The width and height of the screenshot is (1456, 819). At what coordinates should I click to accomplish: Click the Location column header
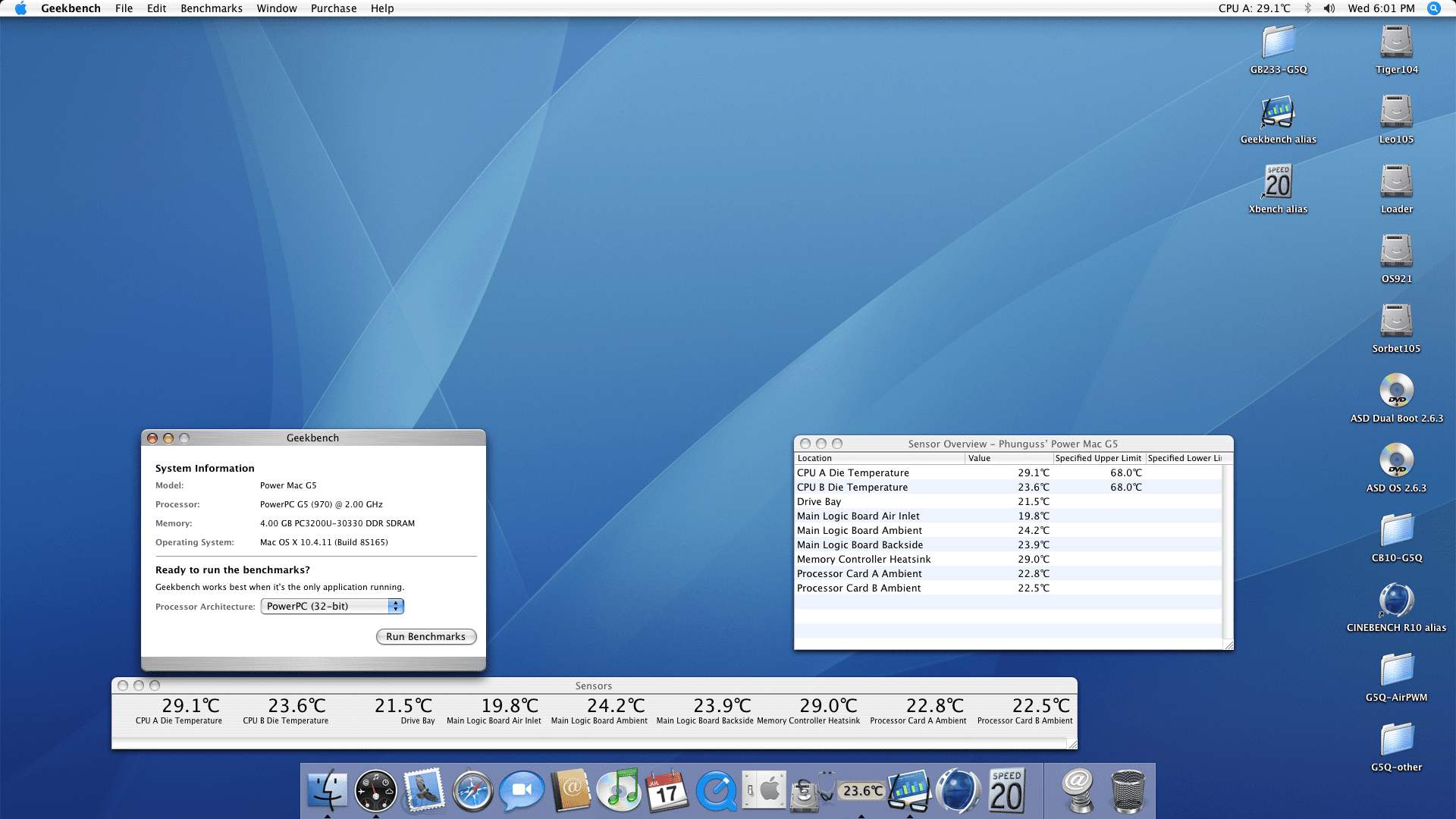pyautogui.click(x=879, y=458)
